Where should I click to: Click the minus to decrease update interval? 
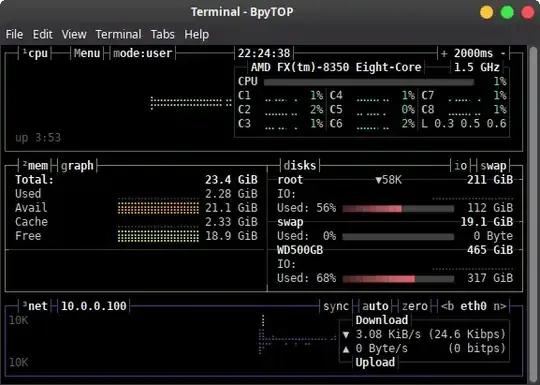click(x=503, y=53)
